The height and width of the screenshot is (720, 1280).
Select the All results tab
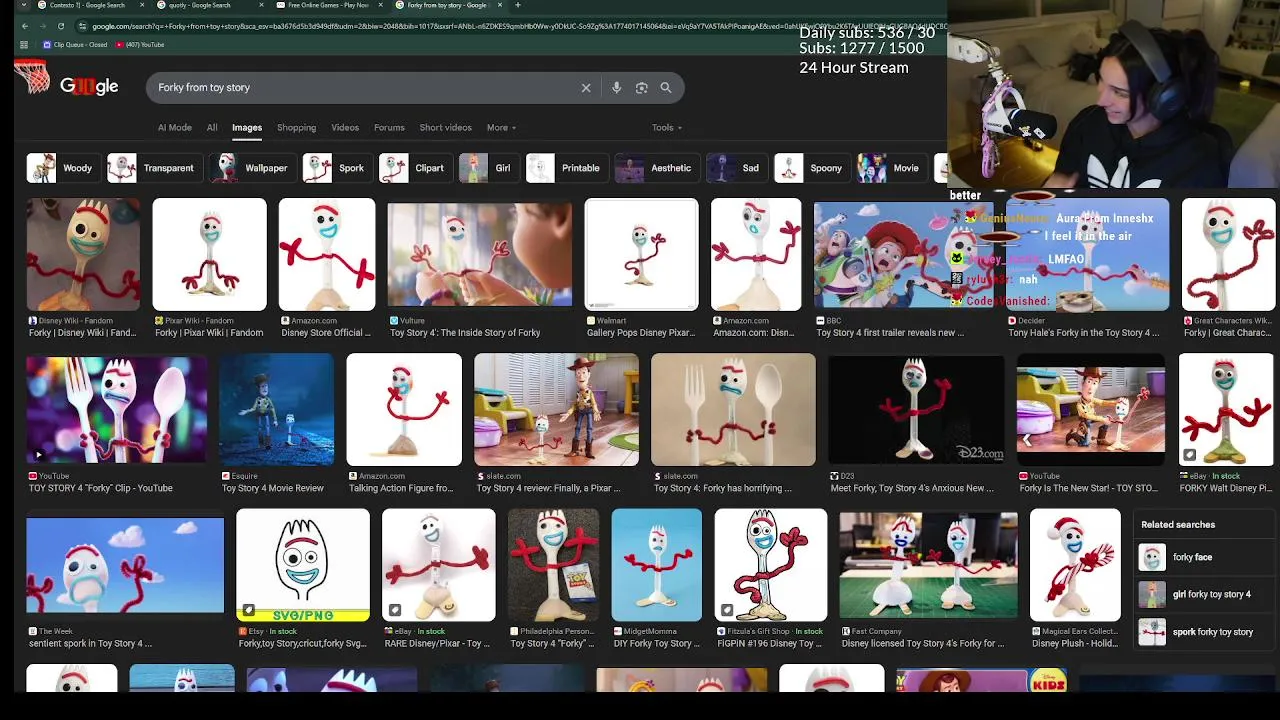[x=212, y=128]
